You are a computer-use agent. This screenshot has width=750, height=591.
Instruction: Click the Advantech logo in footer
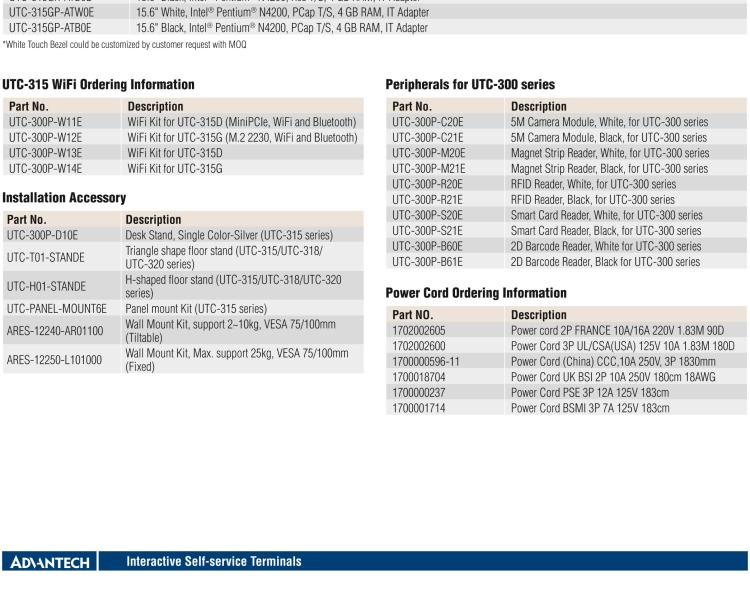click(x=48, y=562)
